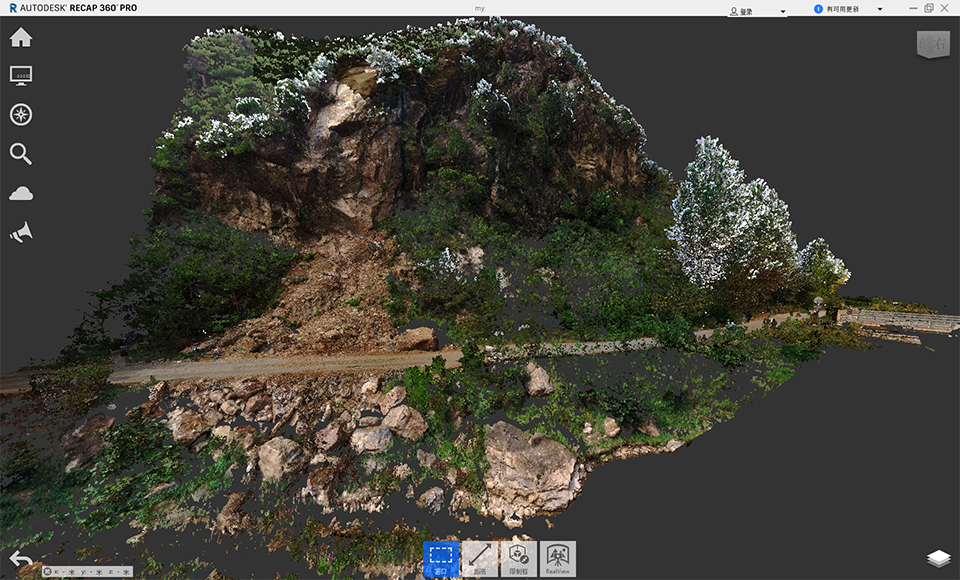960x580 pixels.
Task: Restore down the application window
Action: [928, 8]
